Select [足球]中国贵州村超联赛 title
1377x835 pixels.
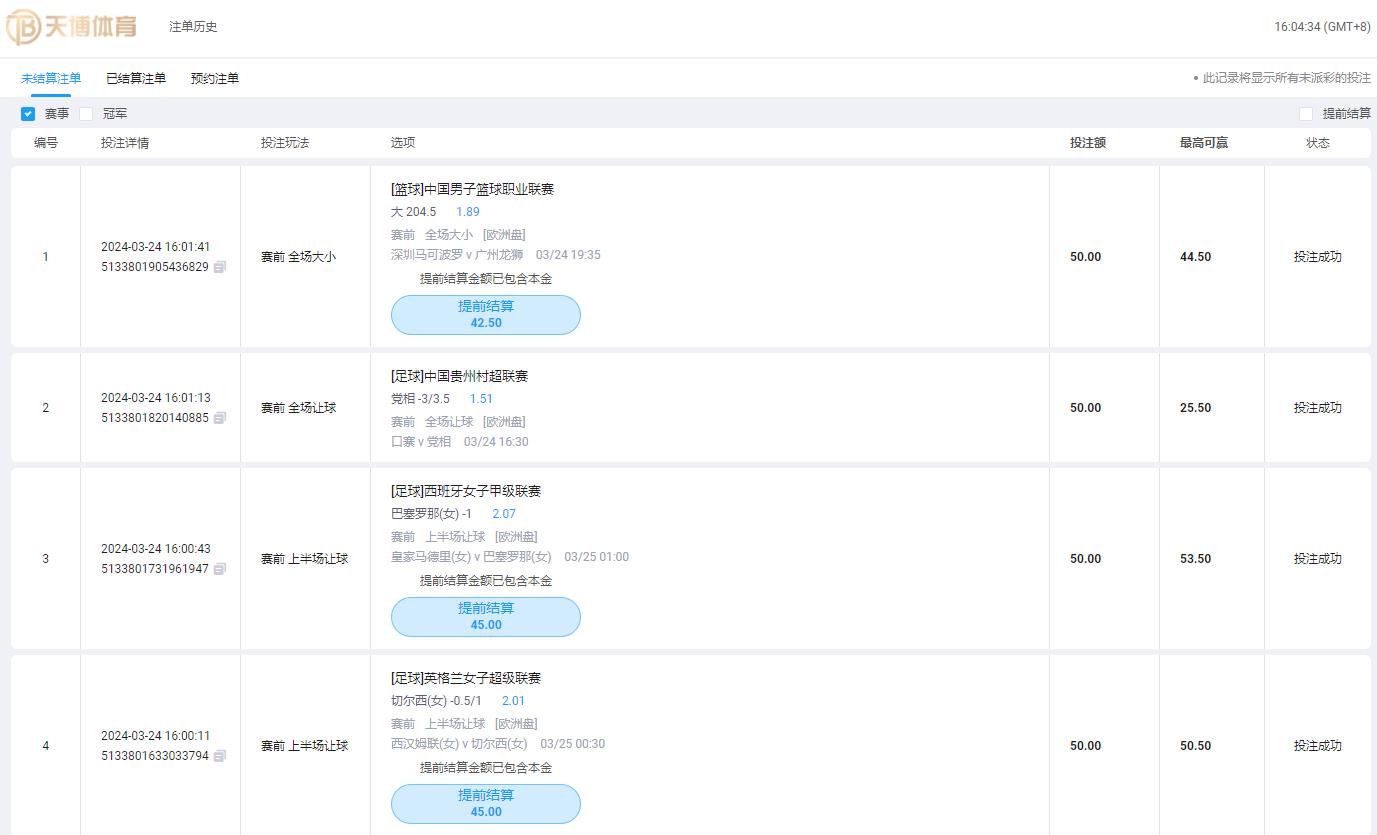click(x=459, y=376)
